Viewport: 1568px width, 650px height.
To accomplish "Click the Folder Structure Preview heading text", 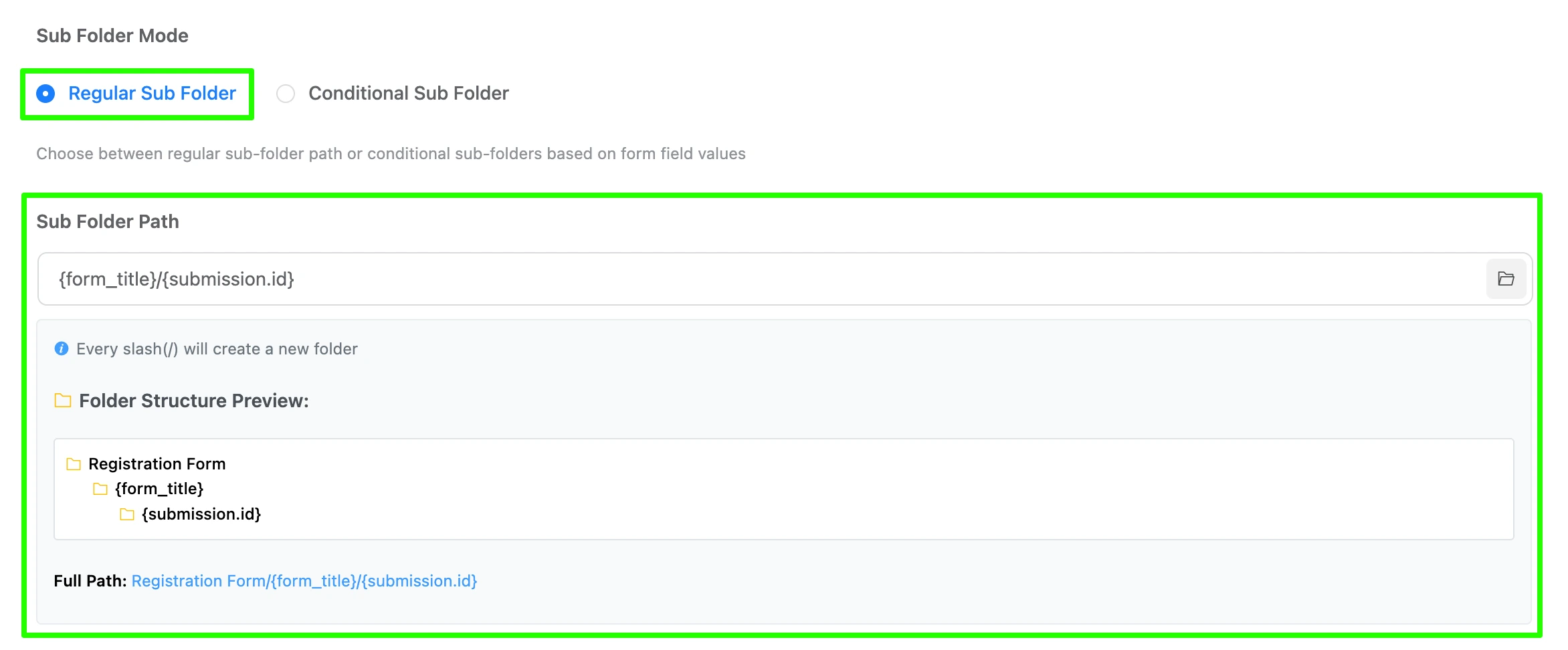I will [x=194, y=401].
